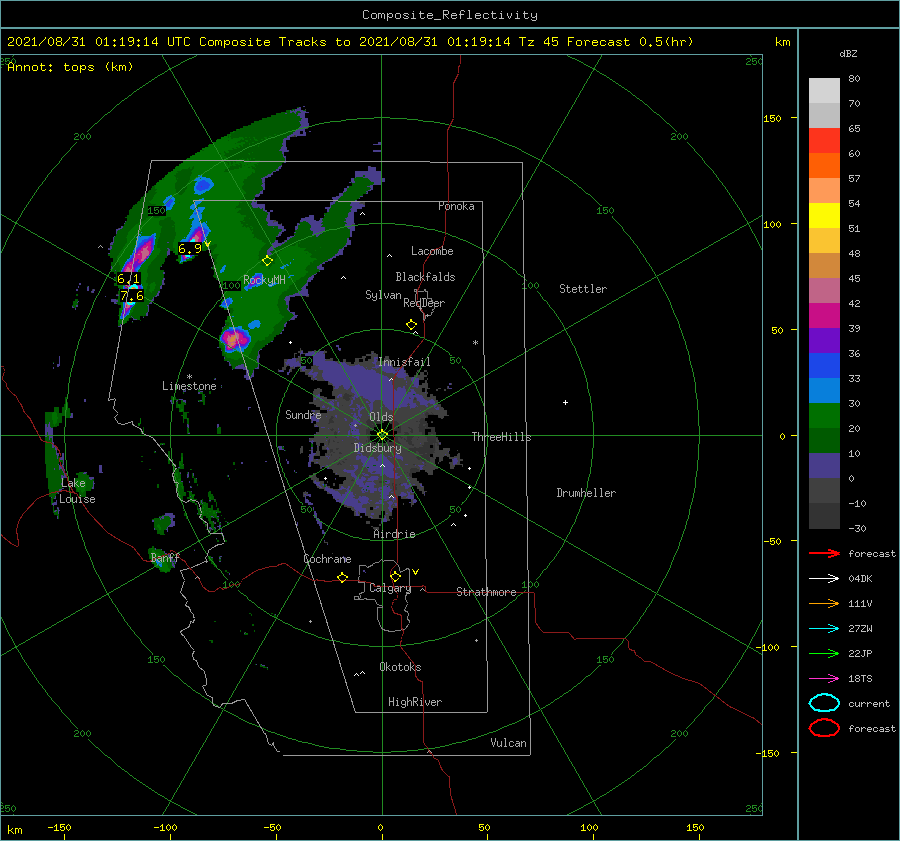Click the Airdrie city label
Viewport: 900px width, 841px height.
point(394,534)
